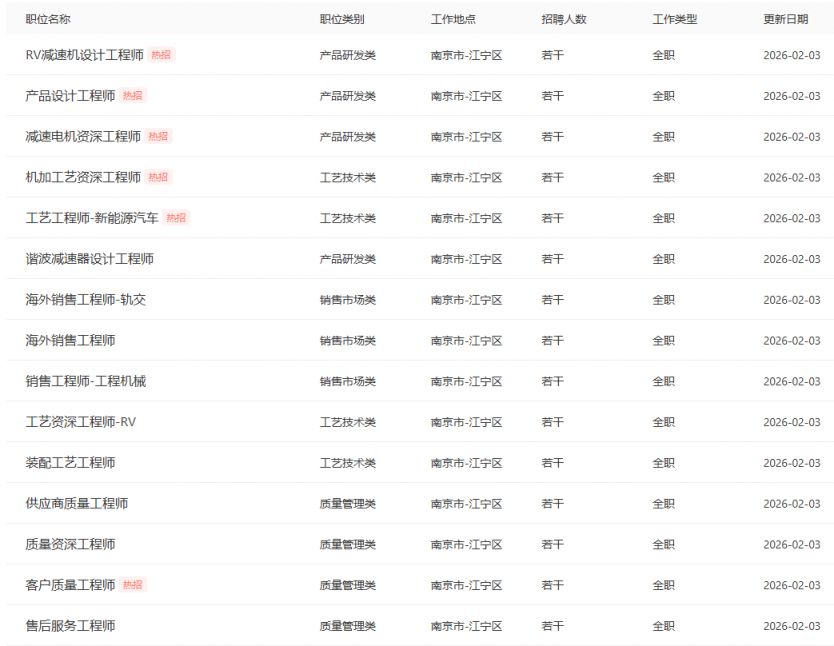This screenshot has width=834, height=646.
Task: Click 南京市-江宁区 in the 工艺资深工程师-RV row
Action: [466, 422]
